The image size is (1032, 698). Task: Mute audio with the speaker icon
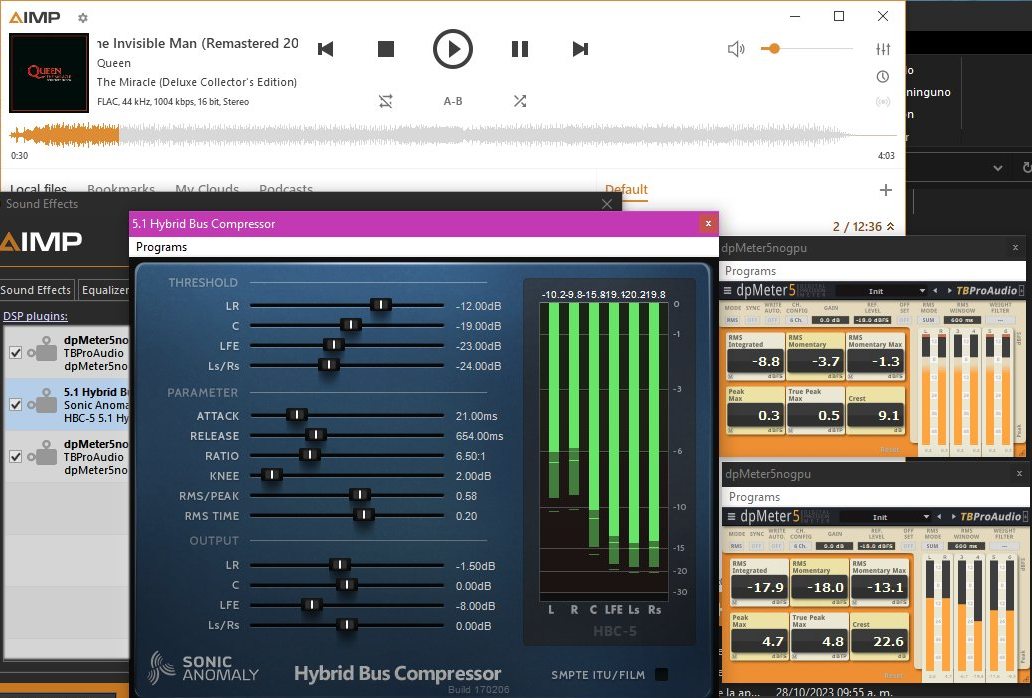pos(736,49)
